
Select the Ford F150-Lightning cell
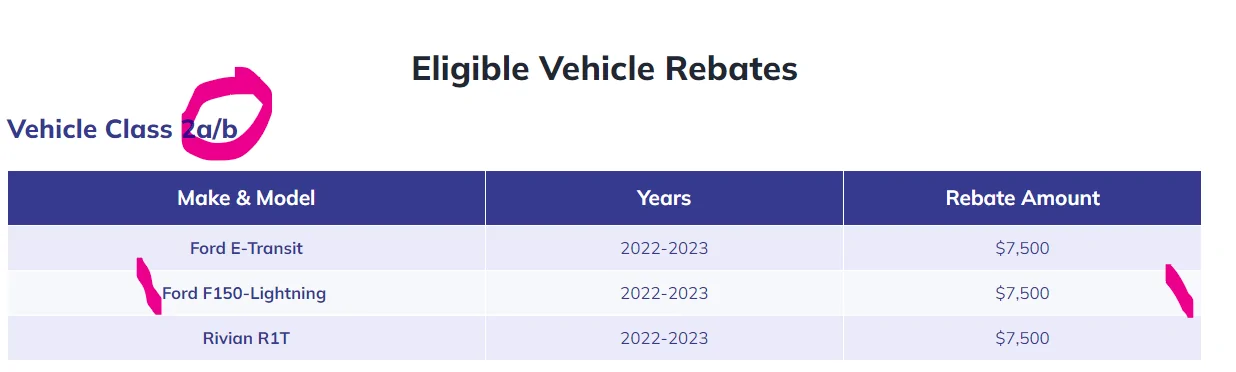pyautogui.click(x=246, y=293)
